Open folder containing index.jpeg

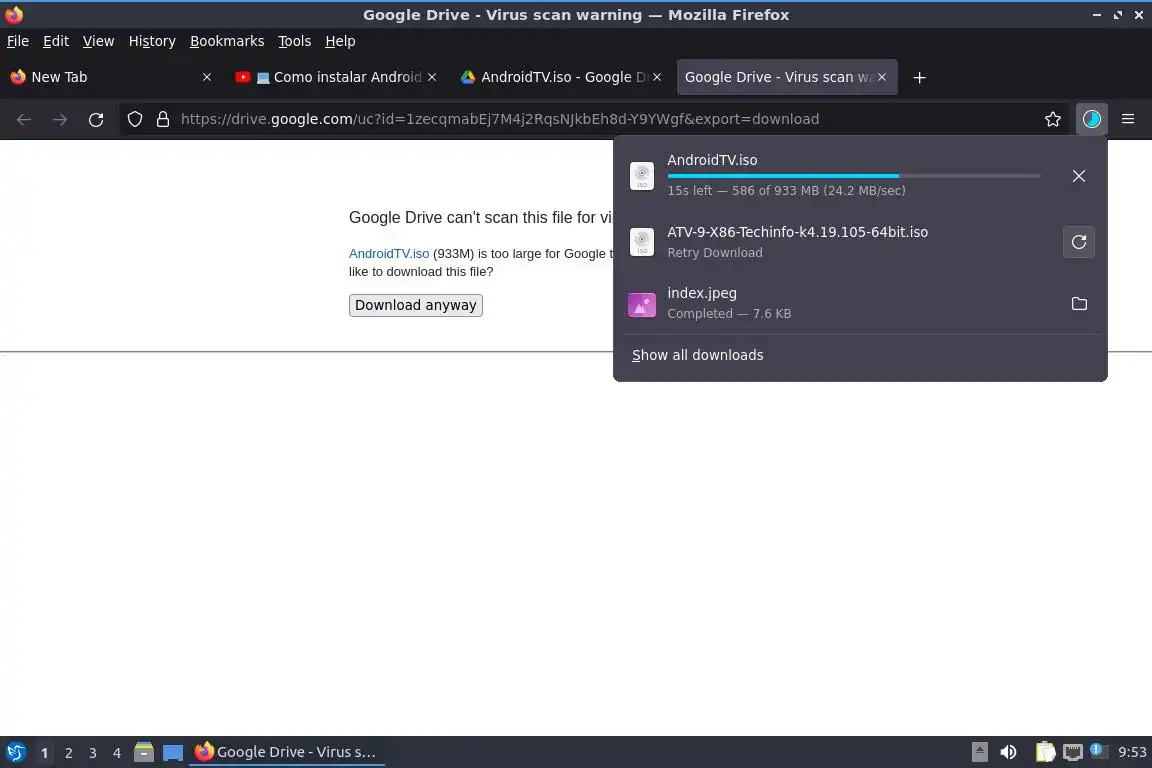[x=1079, y=304]
